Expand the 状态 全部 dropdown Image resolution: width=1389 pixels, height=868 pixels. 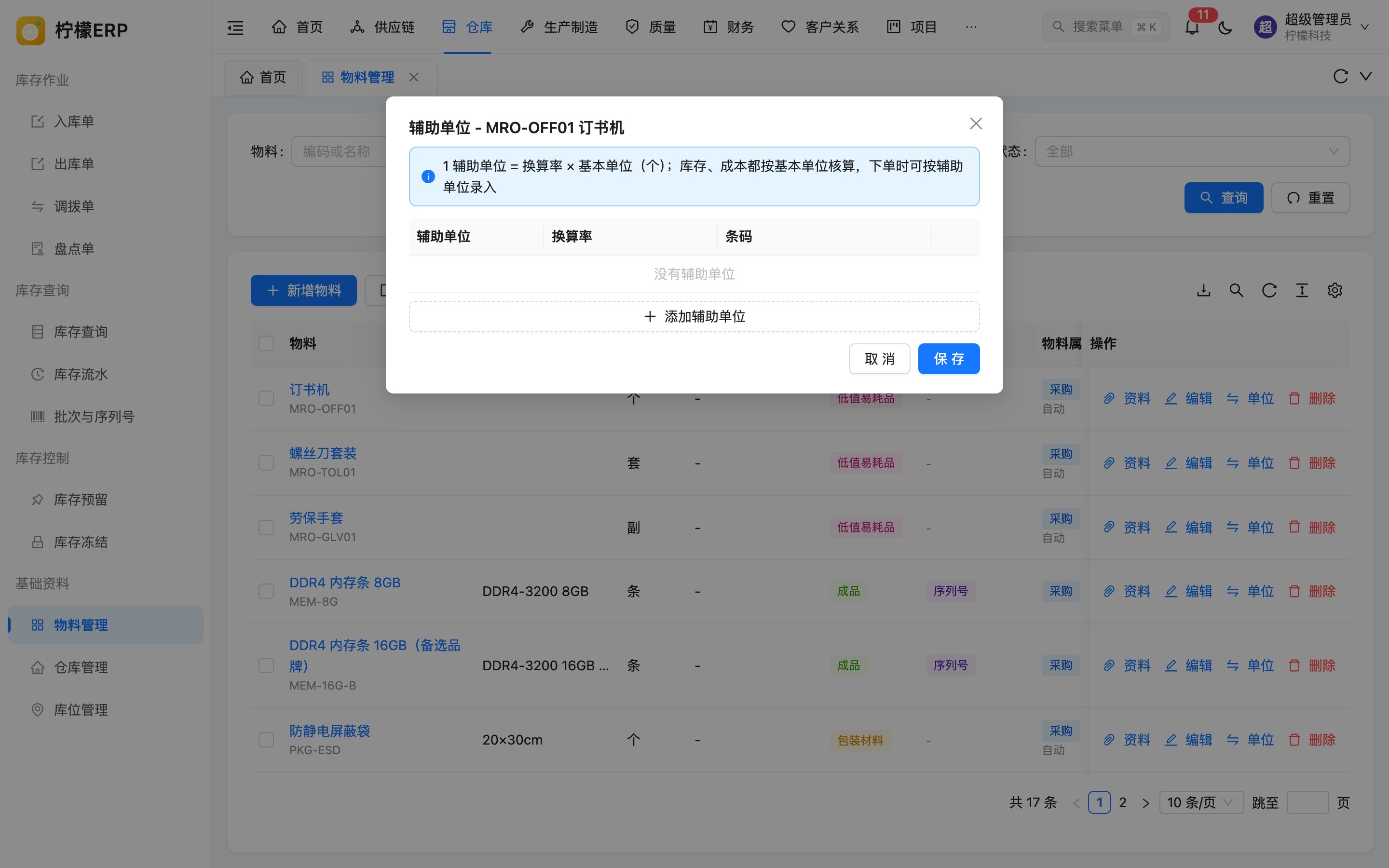(1192, 151)
